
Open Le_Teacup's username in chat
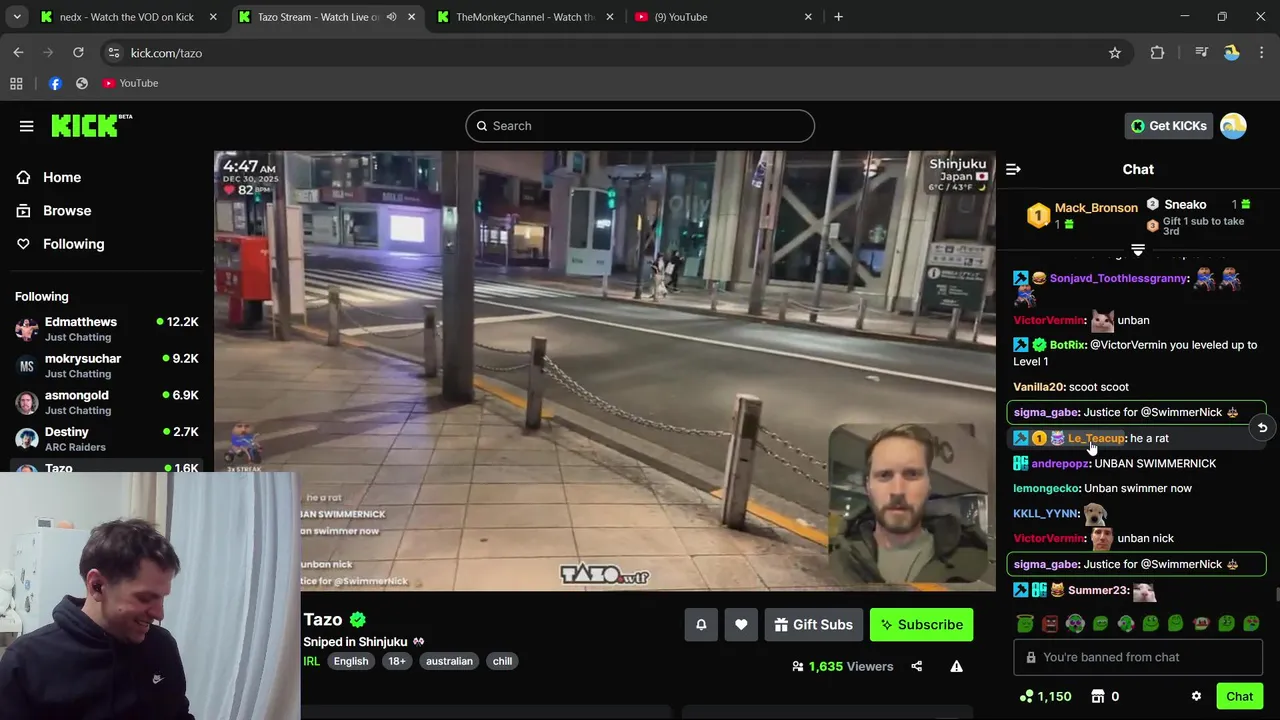(x=1096, y=438)
